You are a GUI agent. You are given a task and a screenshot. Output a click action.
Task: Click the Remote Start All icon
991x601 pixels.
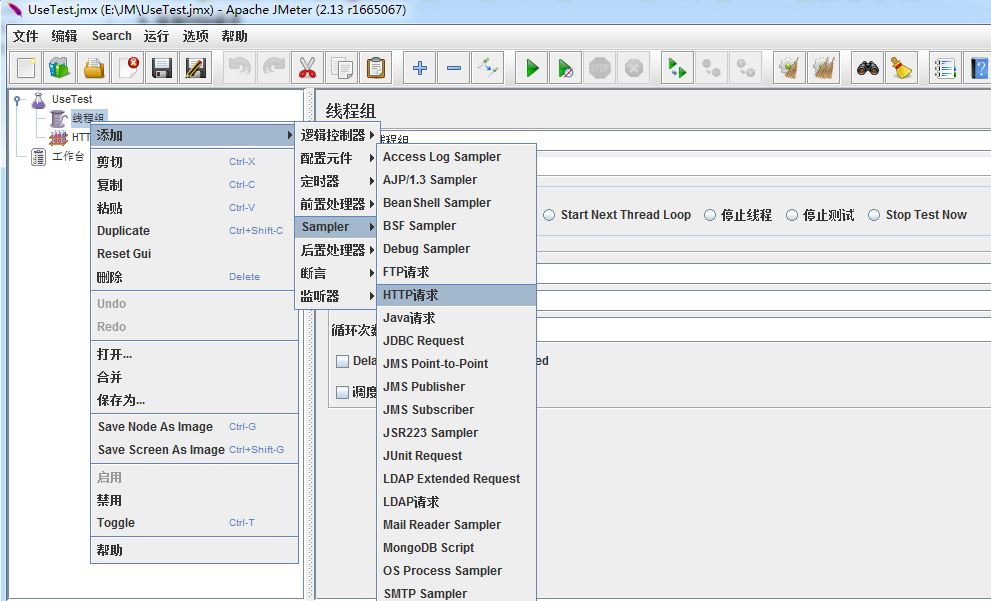point(678,68)
